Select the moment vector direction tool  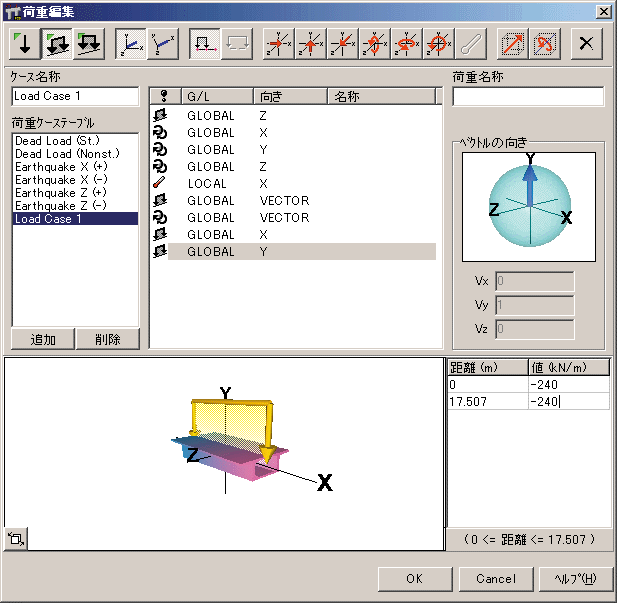(545, 44)
